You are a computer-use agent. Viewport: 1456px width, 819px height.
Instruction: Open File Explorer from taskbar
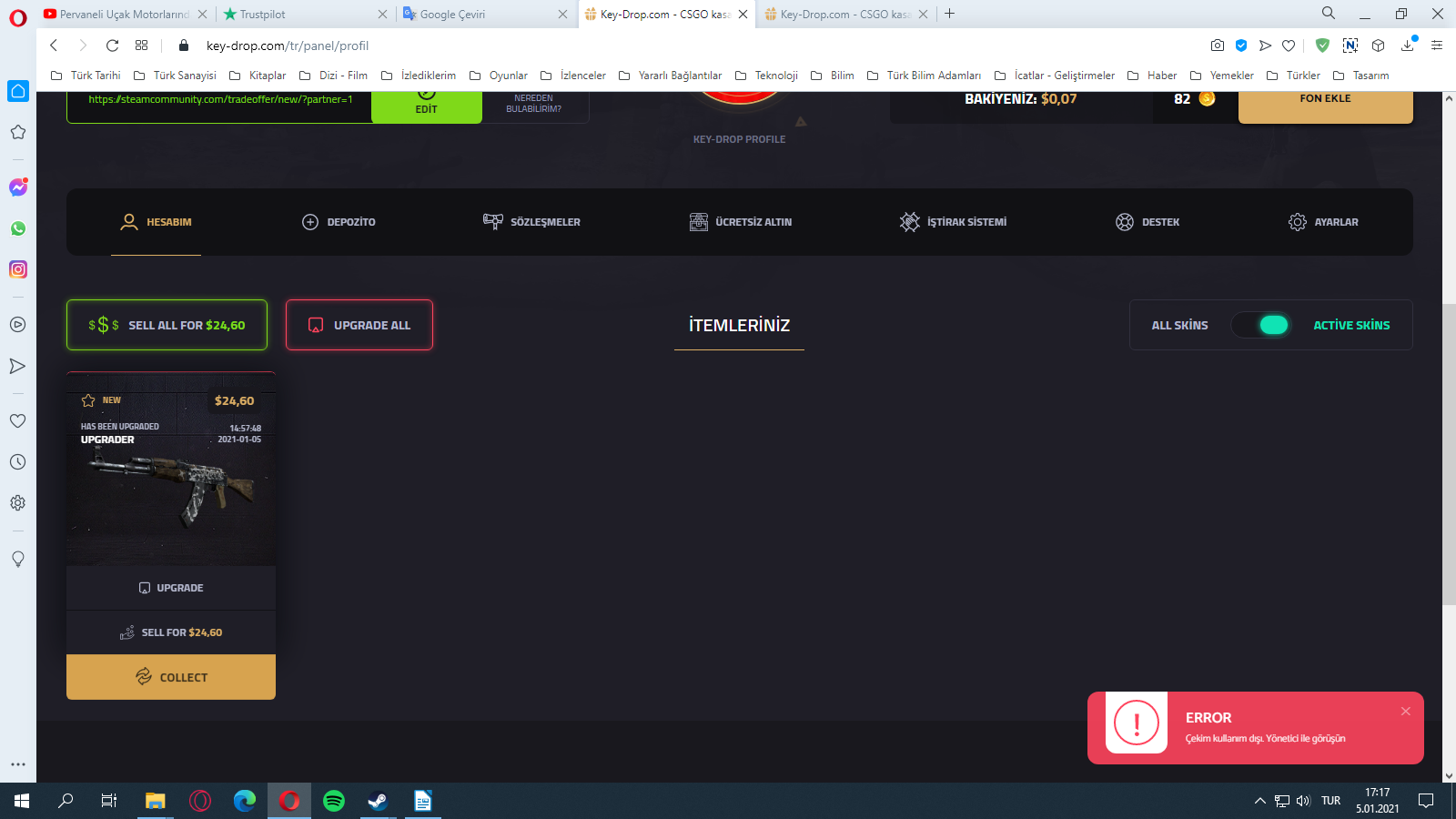click(156, 801)
